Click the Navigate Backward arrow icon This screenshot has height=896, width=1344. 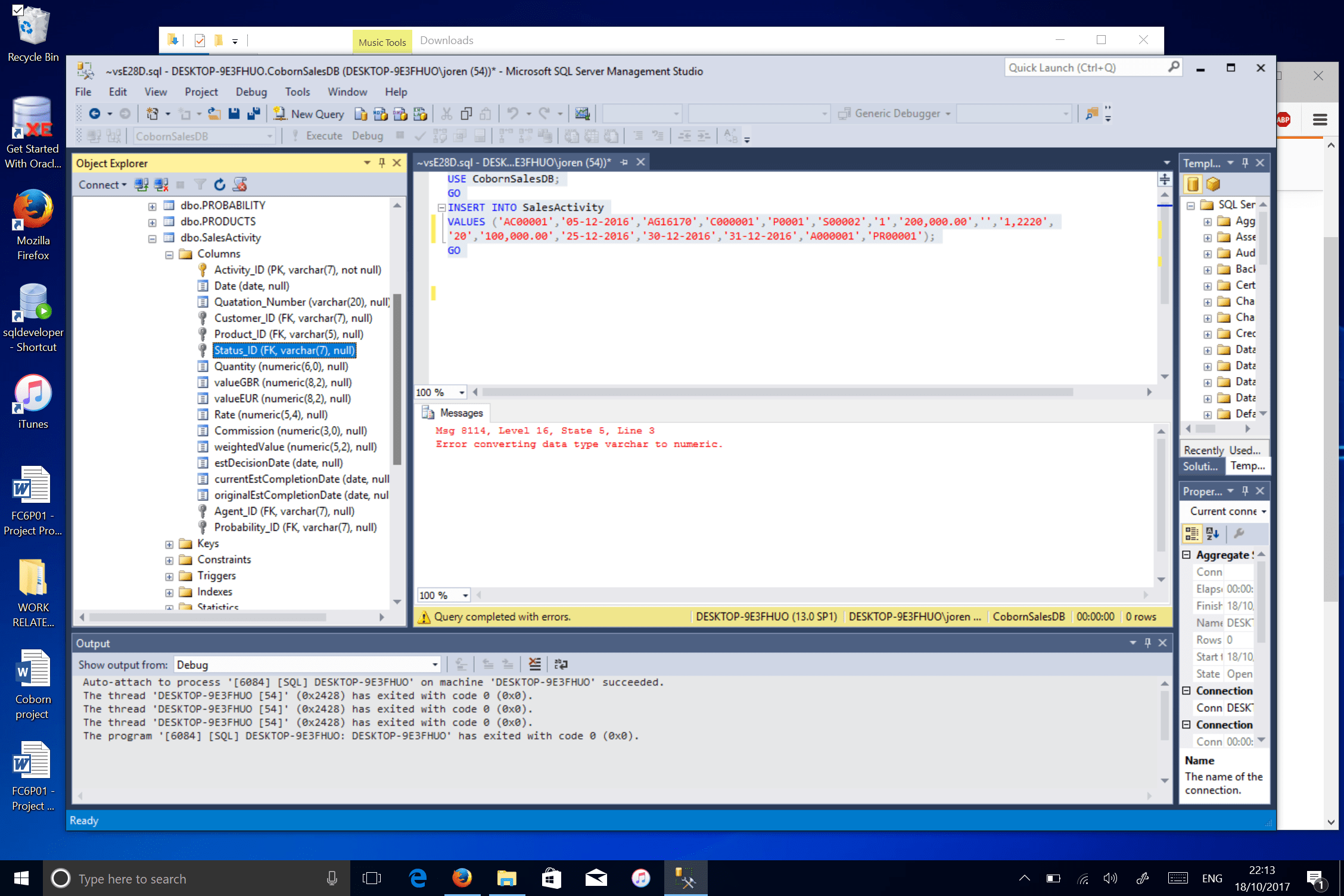pyautogui.click(x=95, y=114)
